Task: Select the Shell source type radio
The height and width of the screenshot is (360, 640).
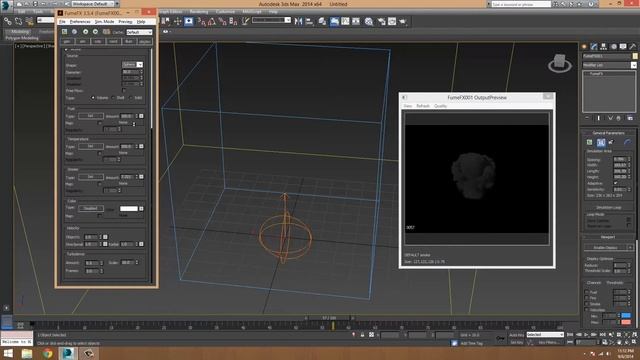Action: coord(113,98)
